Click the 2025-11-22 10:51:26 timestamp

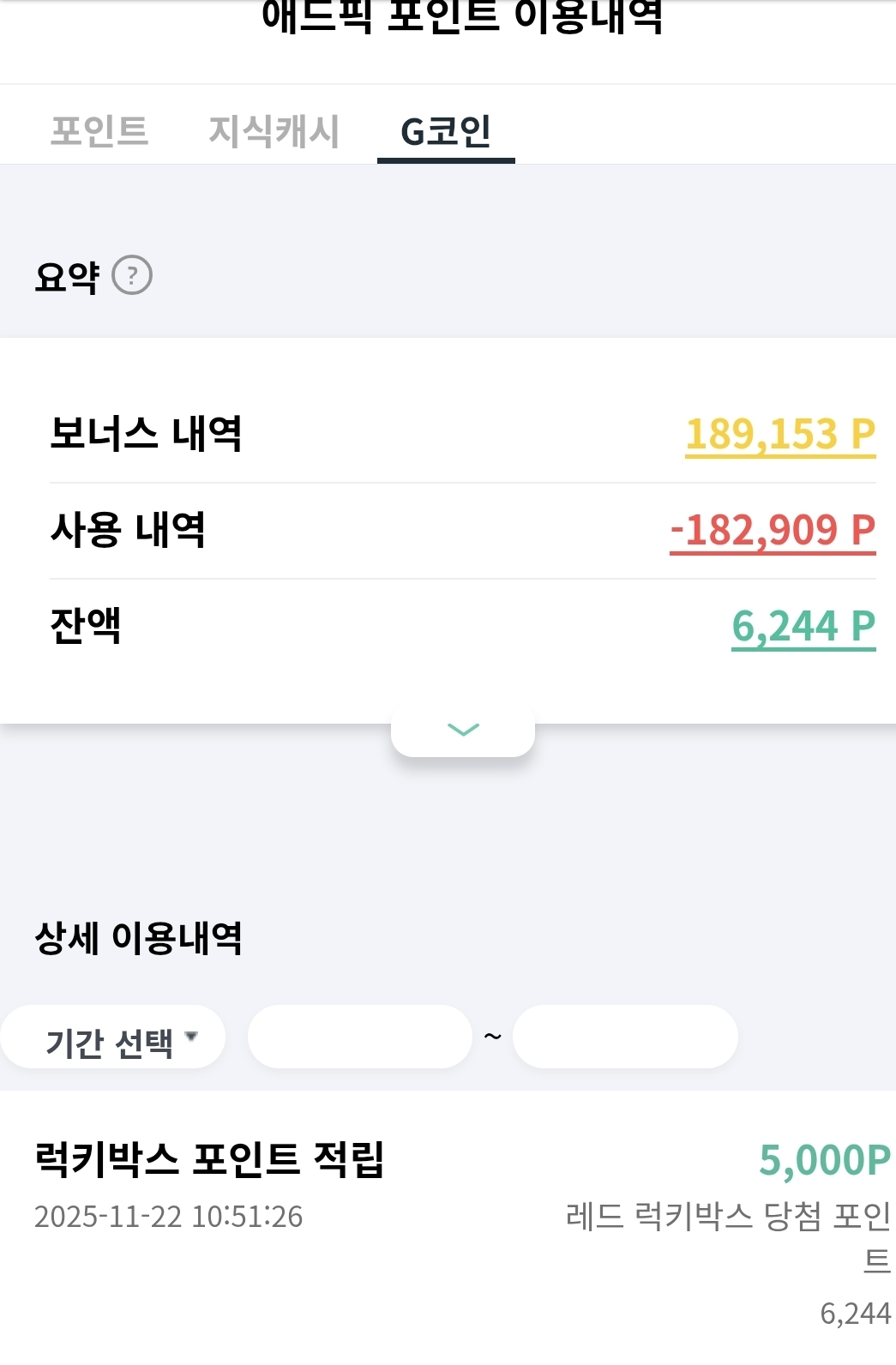click(168, 1217)
